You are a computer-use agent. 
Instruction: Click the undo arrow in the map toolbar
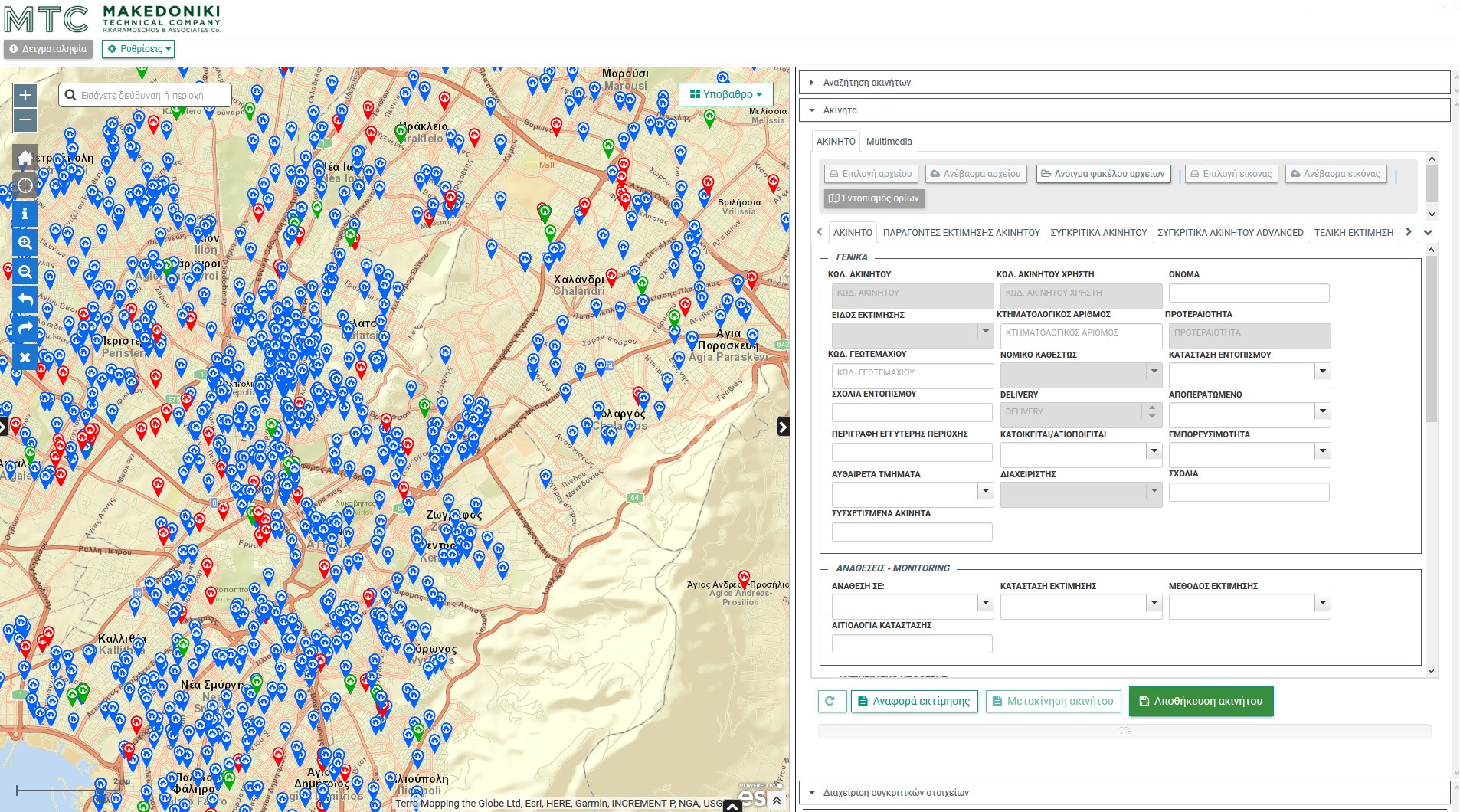(25, 300)
